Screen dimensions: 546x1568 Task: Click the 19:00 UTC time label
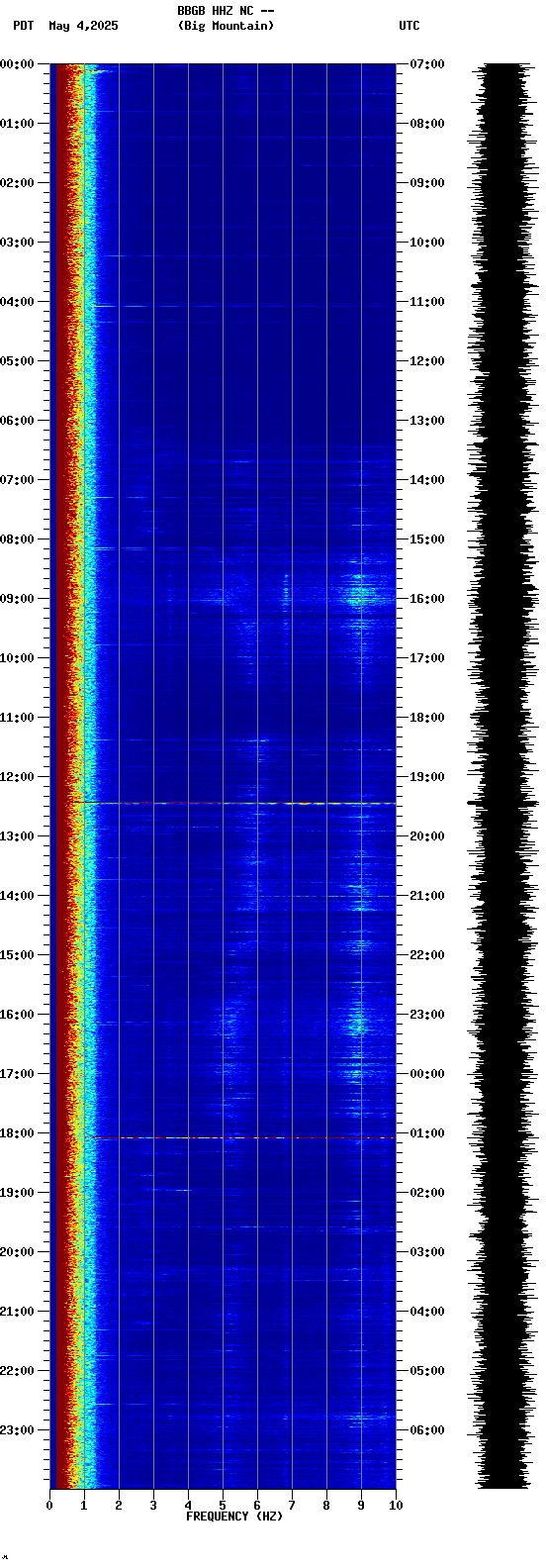427,777
